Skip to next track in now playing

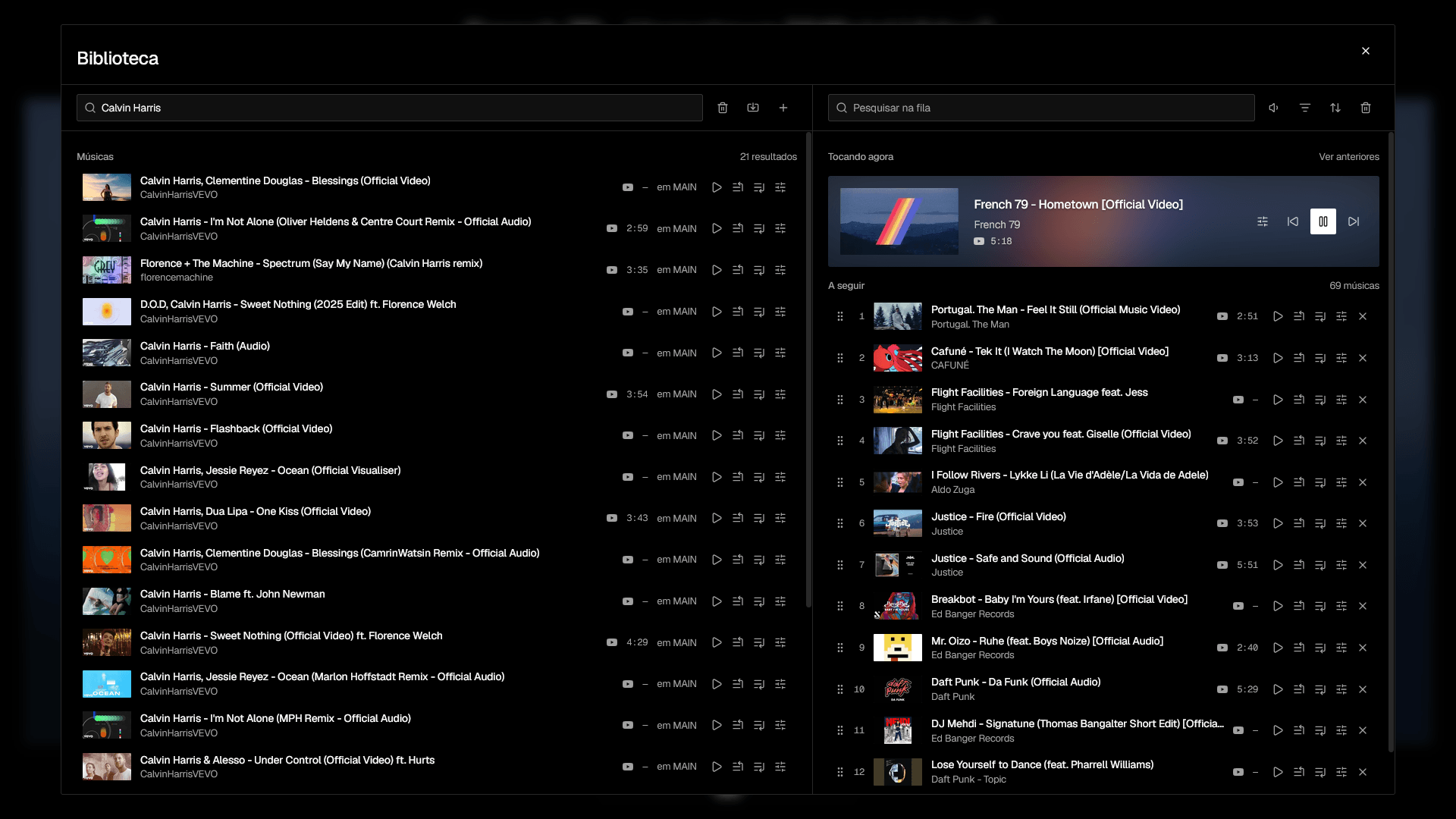point(1354,221)
